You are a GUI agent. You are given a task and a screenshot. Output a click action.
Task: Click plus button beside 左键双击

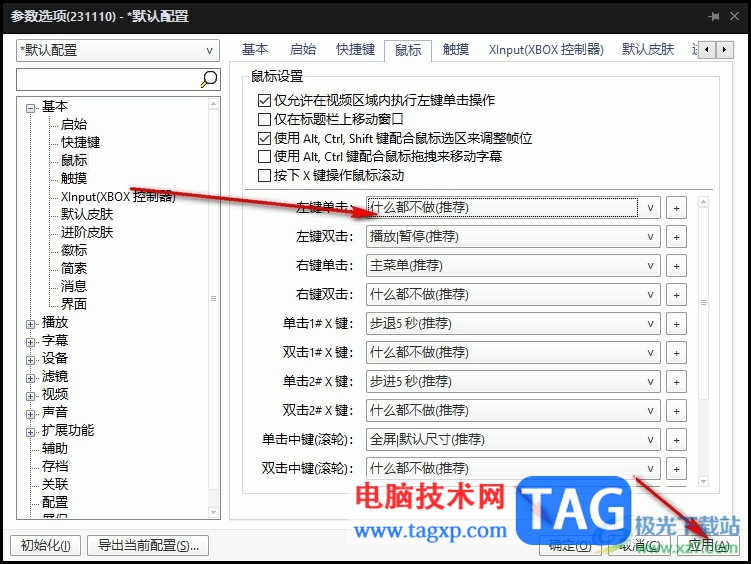tap(676, 237)
